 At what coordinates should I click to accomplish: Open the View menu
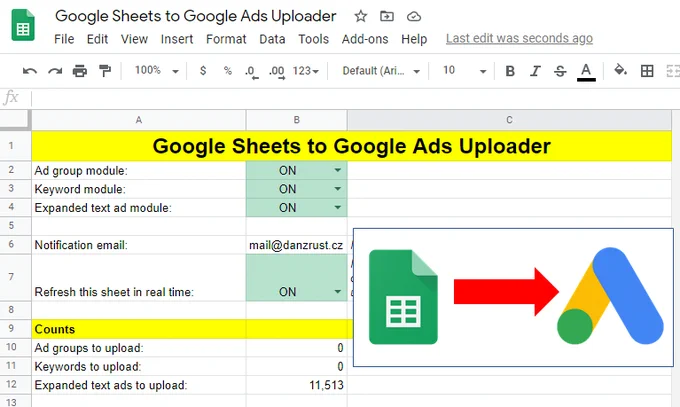pyautogui.click(x=134, y=39)
